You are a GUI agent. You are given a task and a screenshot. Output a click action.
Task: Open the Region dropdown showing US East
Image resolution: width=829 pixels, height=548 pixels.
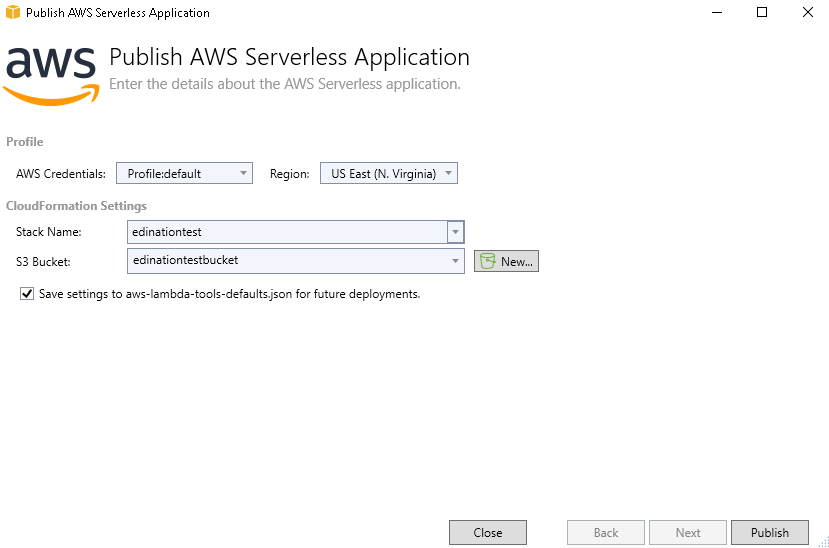pos(389,173)
